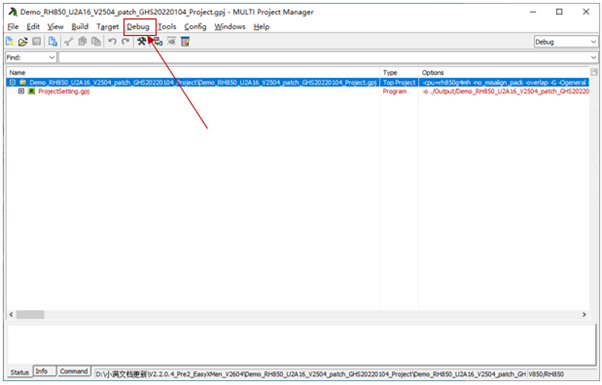
Task: Open the Find text history dropdown arrow
Action: (594, 58)
